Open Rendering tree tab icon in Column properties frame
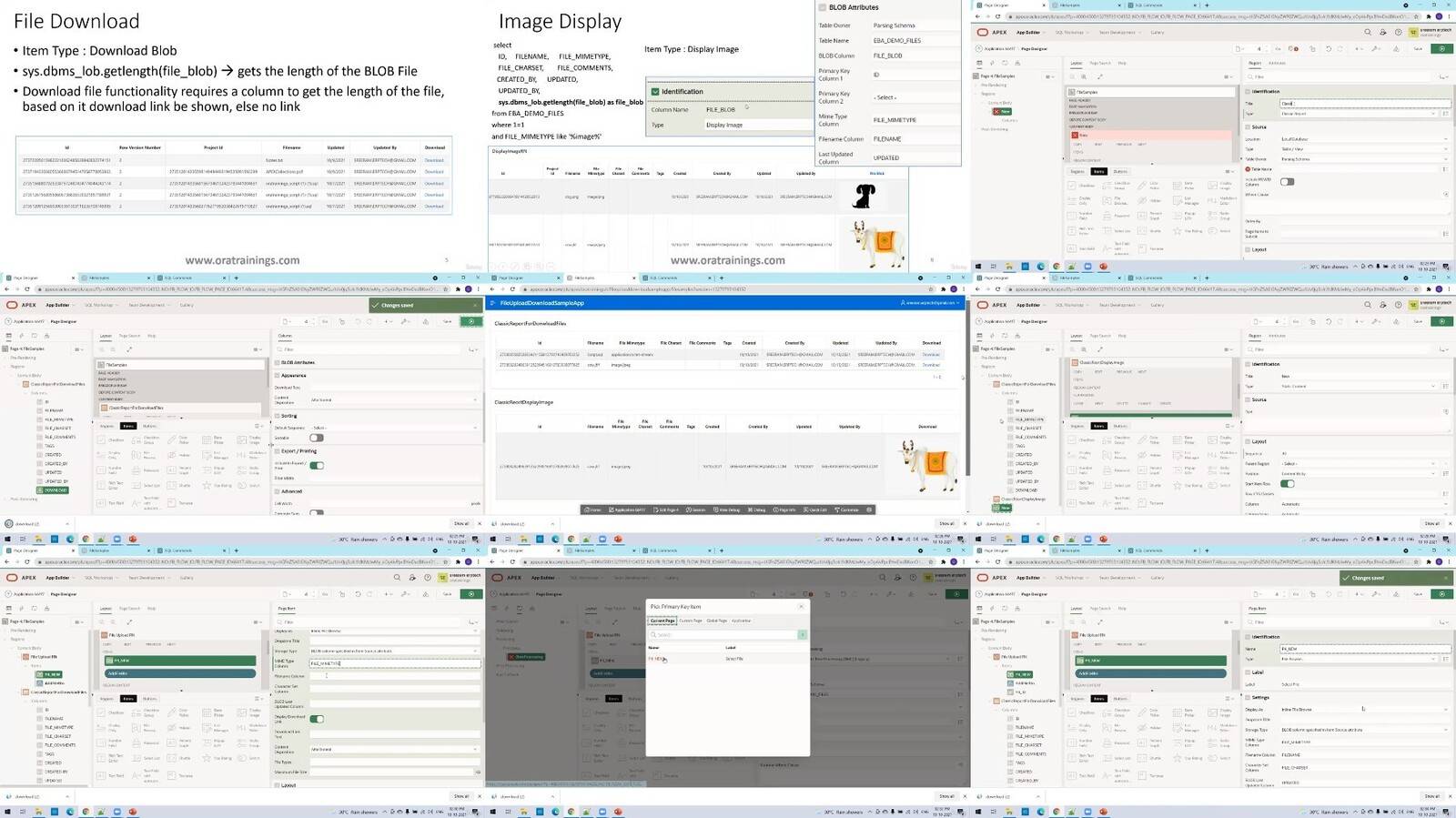The width and height of the screenshot is (1456, 818). [x=8, y=335]
